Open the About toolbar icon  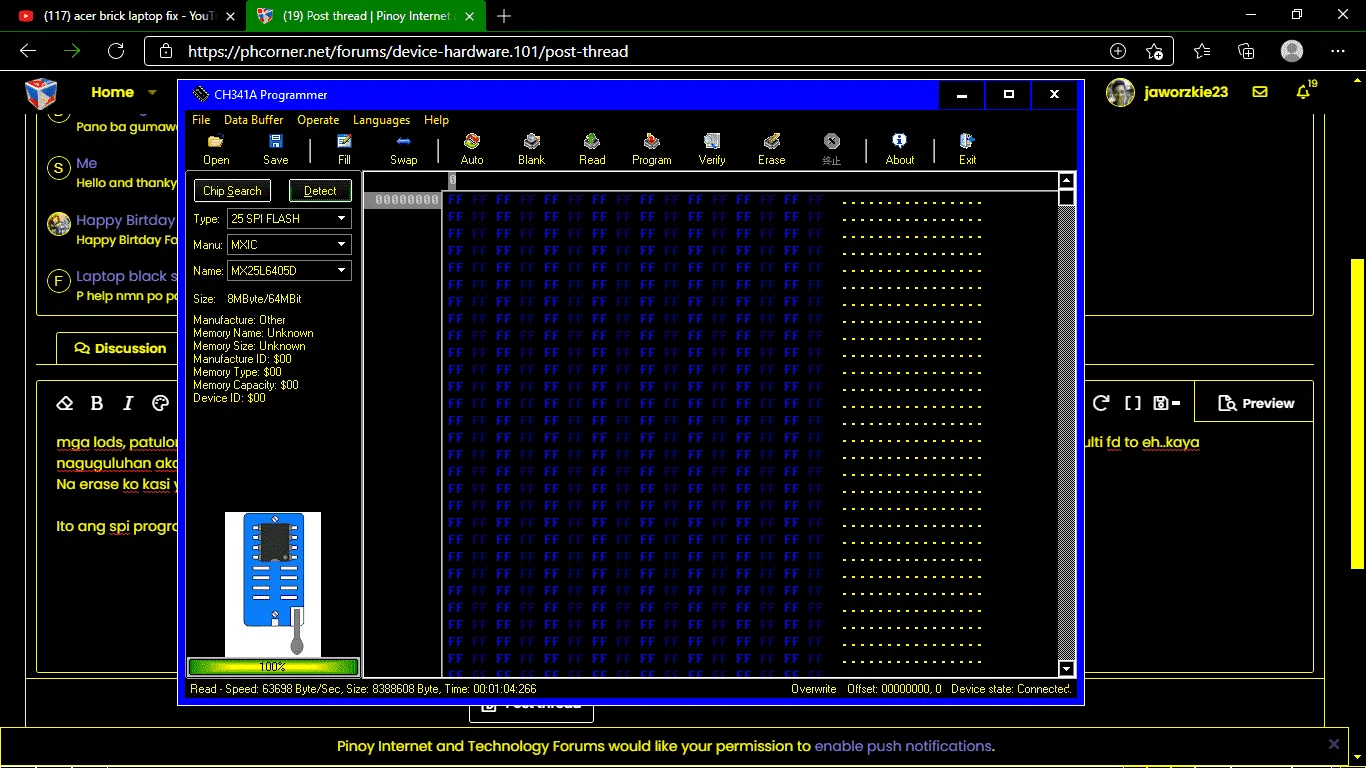[900, 149]
